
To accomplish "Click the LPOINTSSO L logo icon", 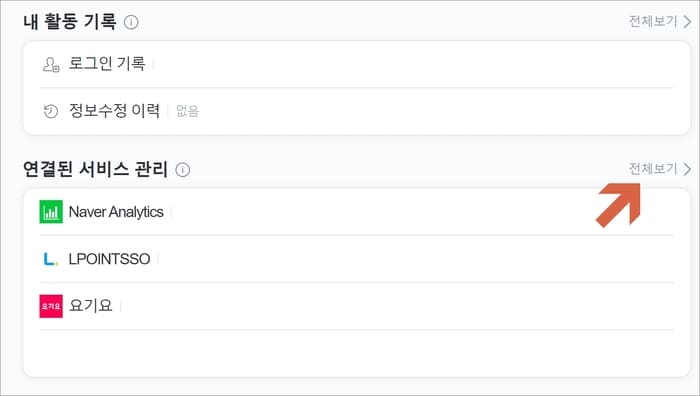I will point(51,259).
